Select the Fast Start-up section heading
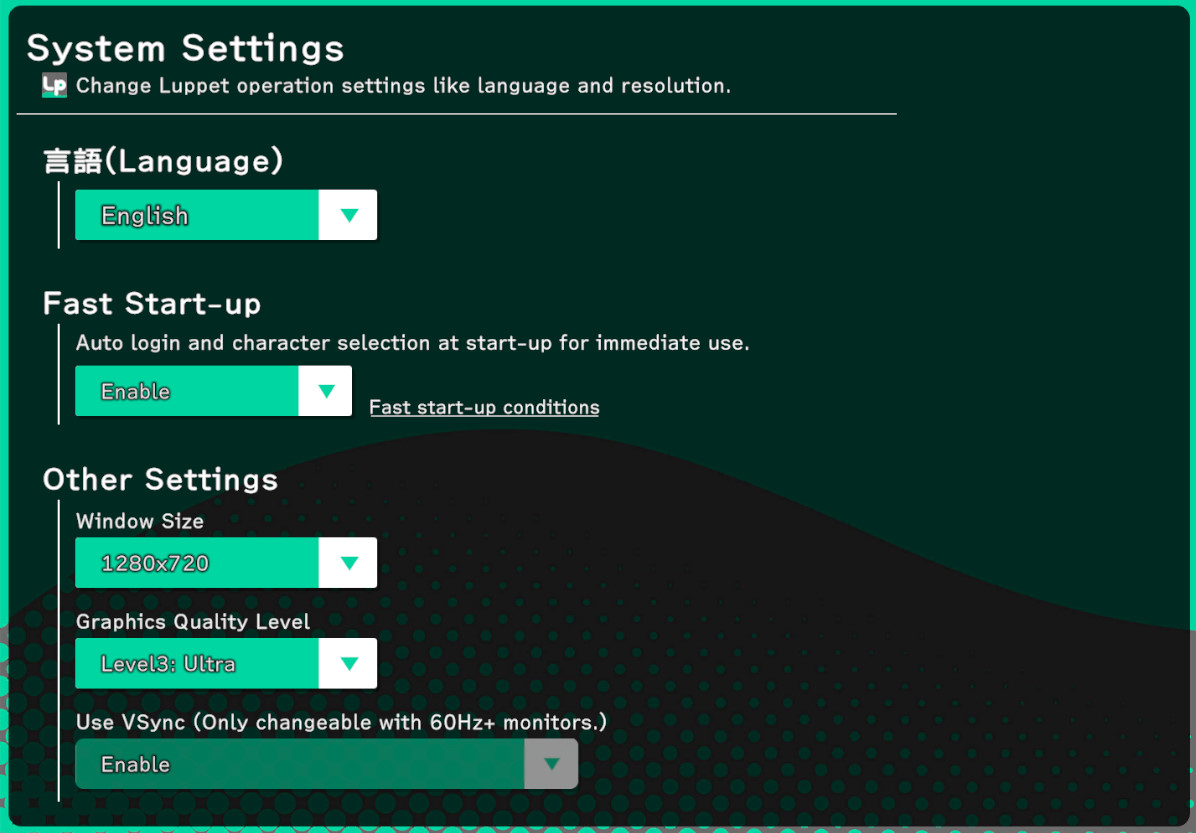Screen dimensions: 1196x833 (152, 303)
